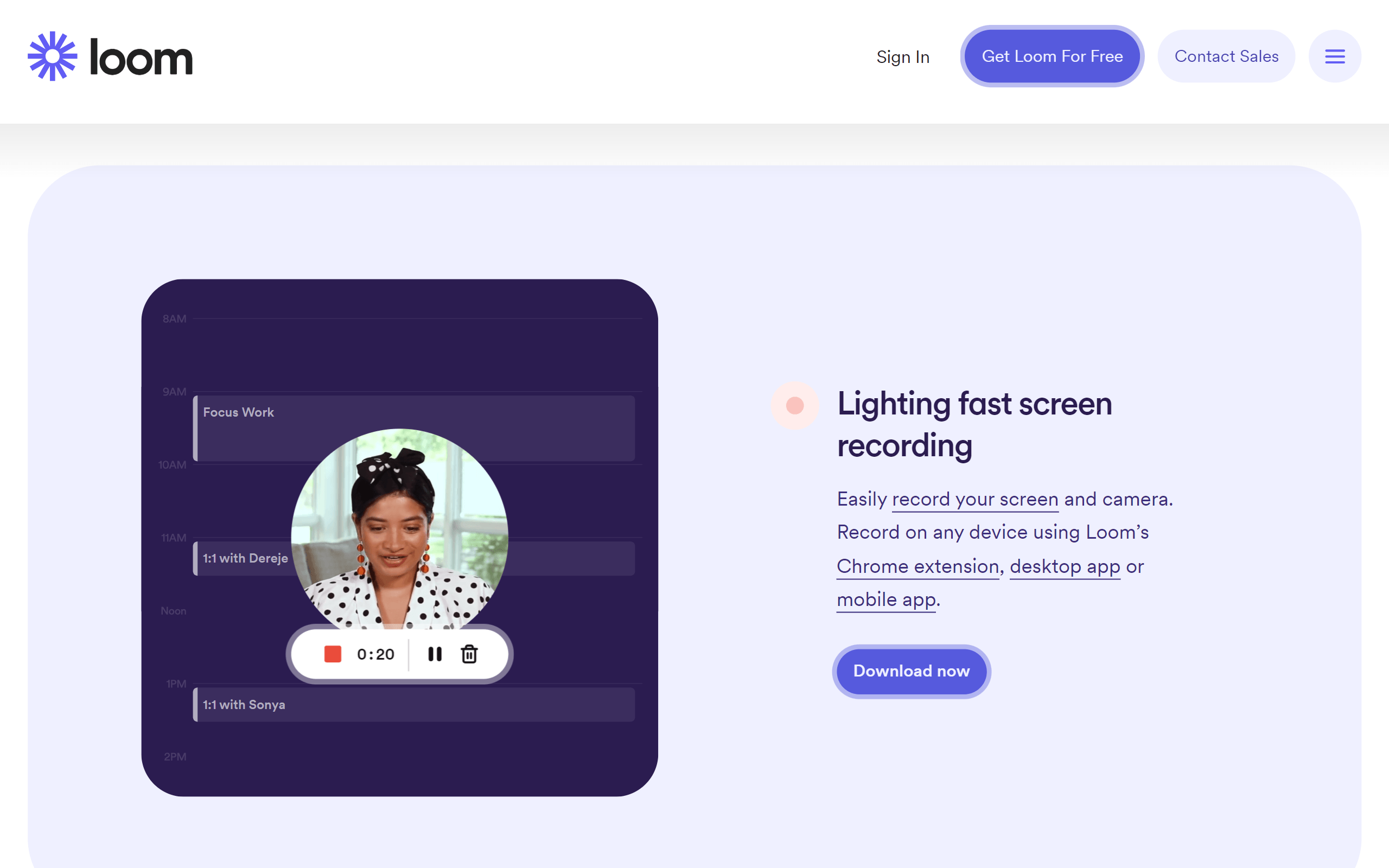Follow the 'record your screen' link

(x=975, y=500)
